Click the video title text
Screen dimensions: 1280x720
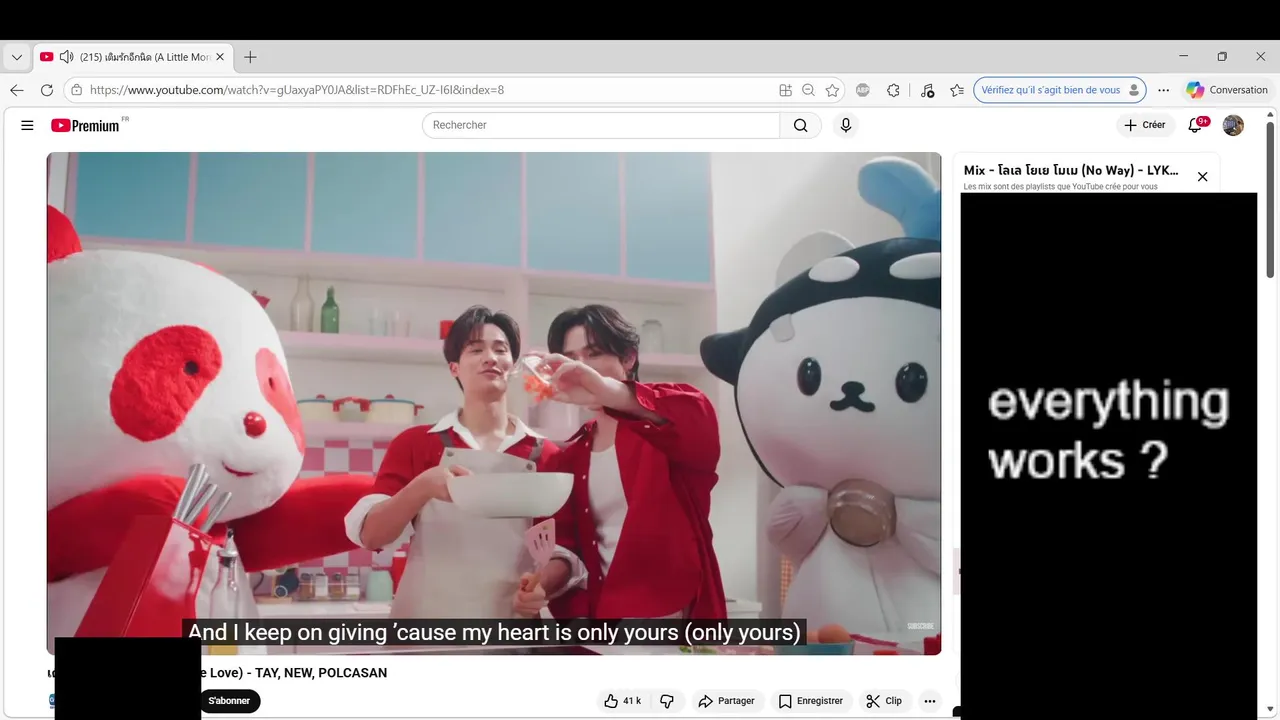click(x=217, y=673)
